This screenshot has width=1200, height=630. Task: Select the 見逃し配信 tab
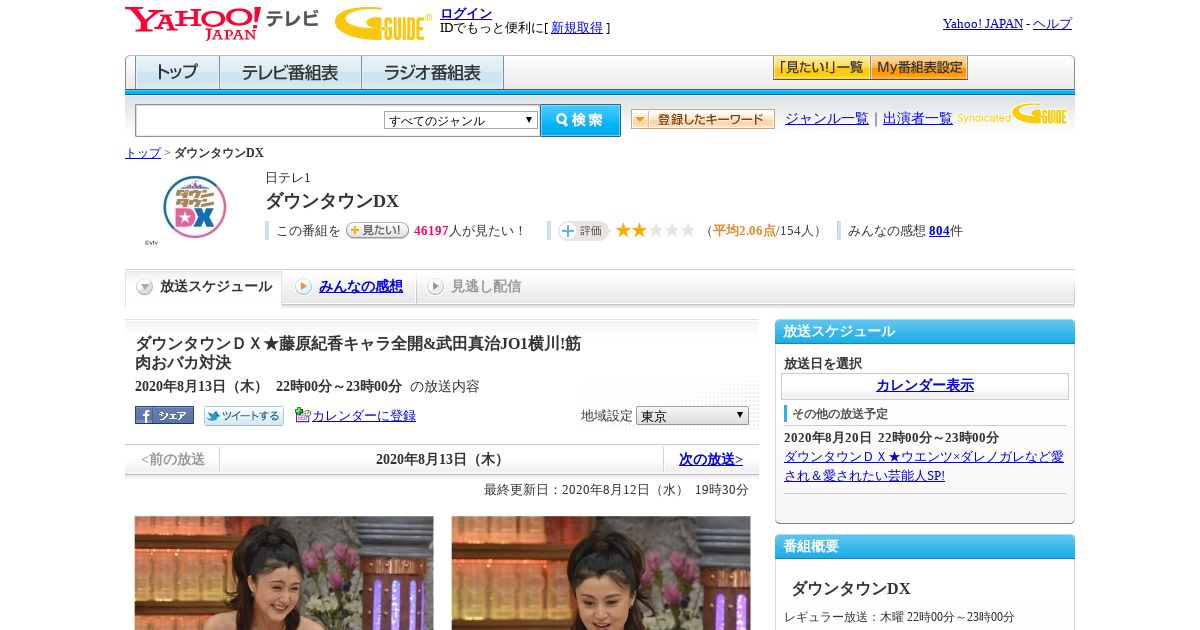click(474, 287)
